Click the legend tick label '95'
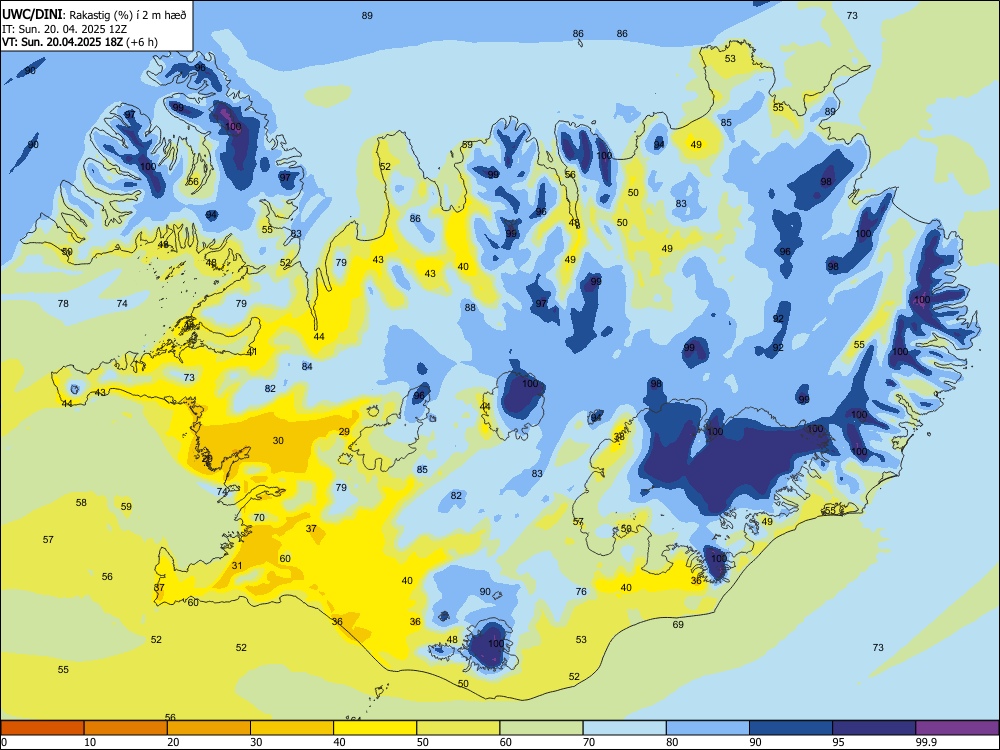 click(x=838, y=742)
